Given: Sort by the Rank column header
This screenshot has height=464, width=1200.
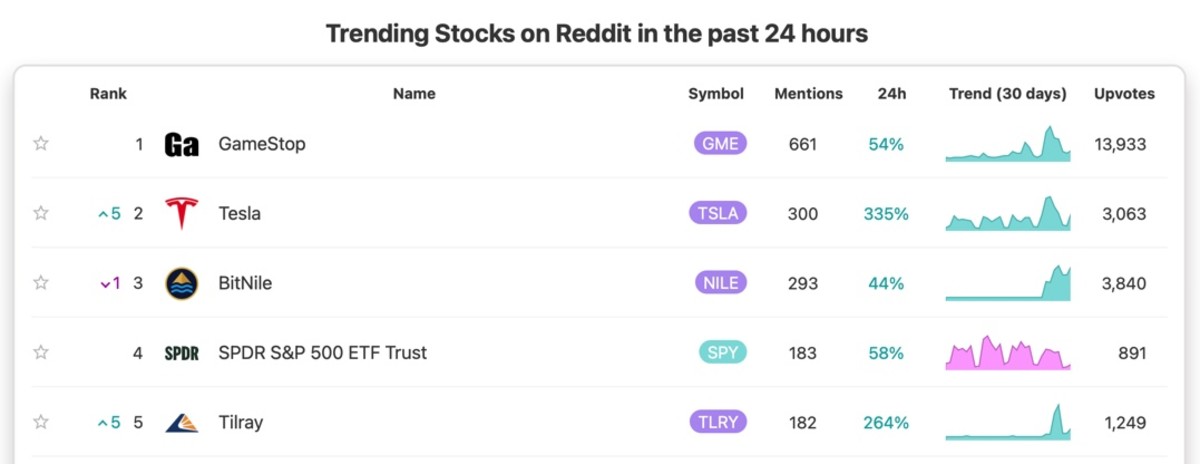Looking at the screenshot, I should pos(108,94).
